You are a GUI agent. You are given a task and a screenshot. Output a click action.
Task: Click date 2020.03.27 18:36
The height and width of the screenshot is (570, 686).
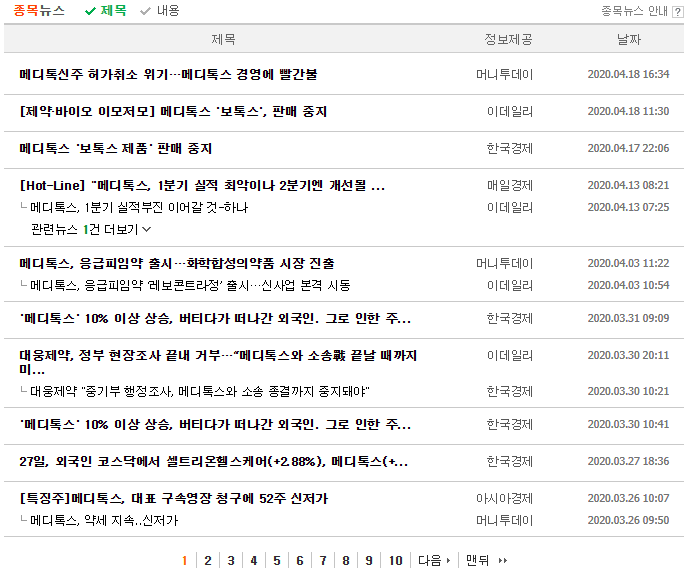click(x=628, y=462)
